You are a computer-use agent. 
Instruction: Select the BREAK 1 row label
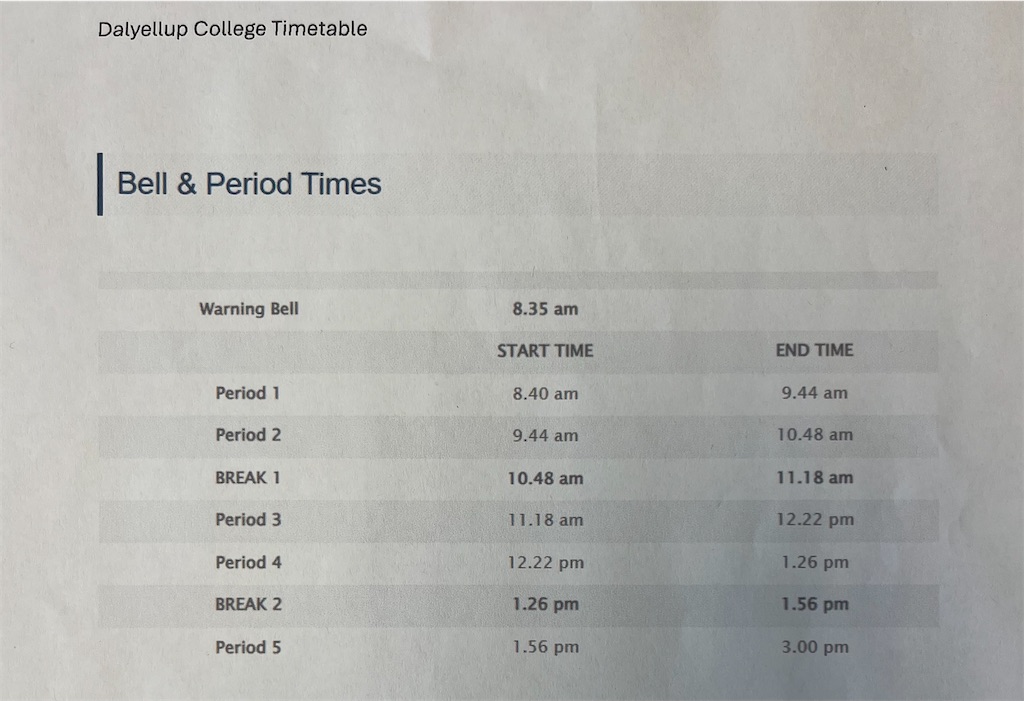[248, 478]
